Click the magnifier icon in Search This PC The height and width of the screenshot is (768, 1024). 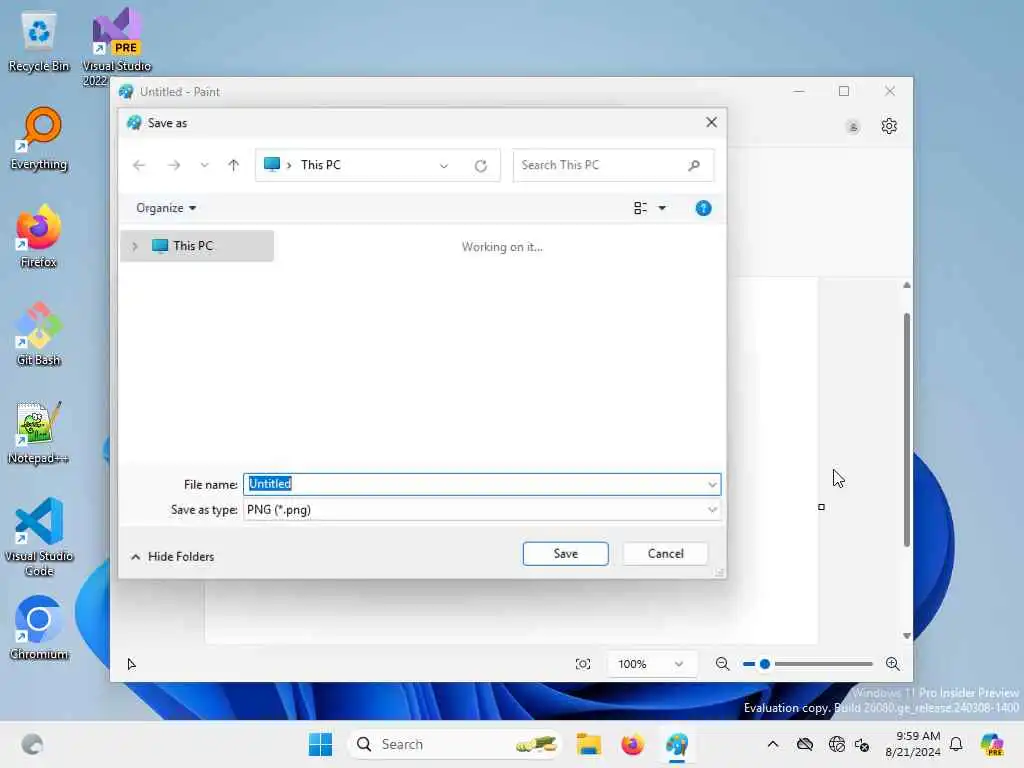tap(694, 165)
